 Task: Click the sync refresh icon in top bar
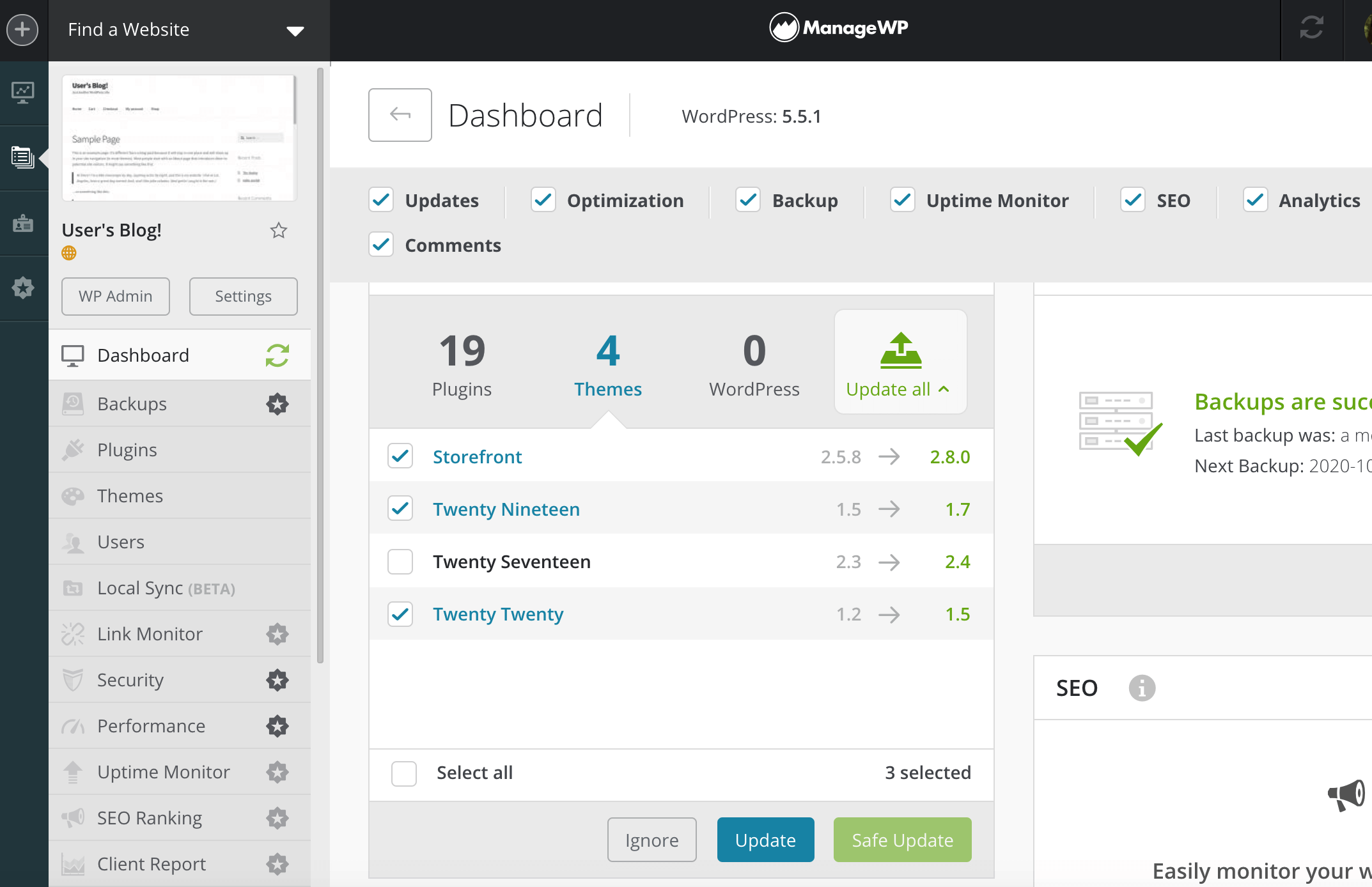click(1311, 28)
